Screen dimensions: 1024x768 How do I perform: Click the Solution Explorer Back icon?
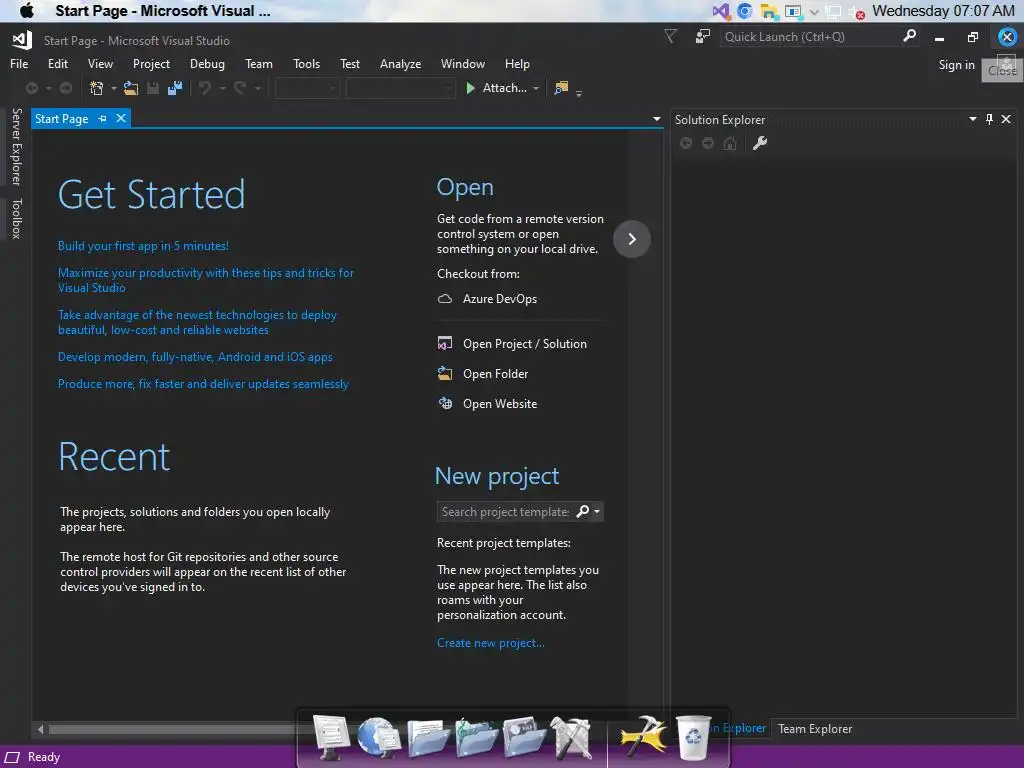(x=686, y=143)
